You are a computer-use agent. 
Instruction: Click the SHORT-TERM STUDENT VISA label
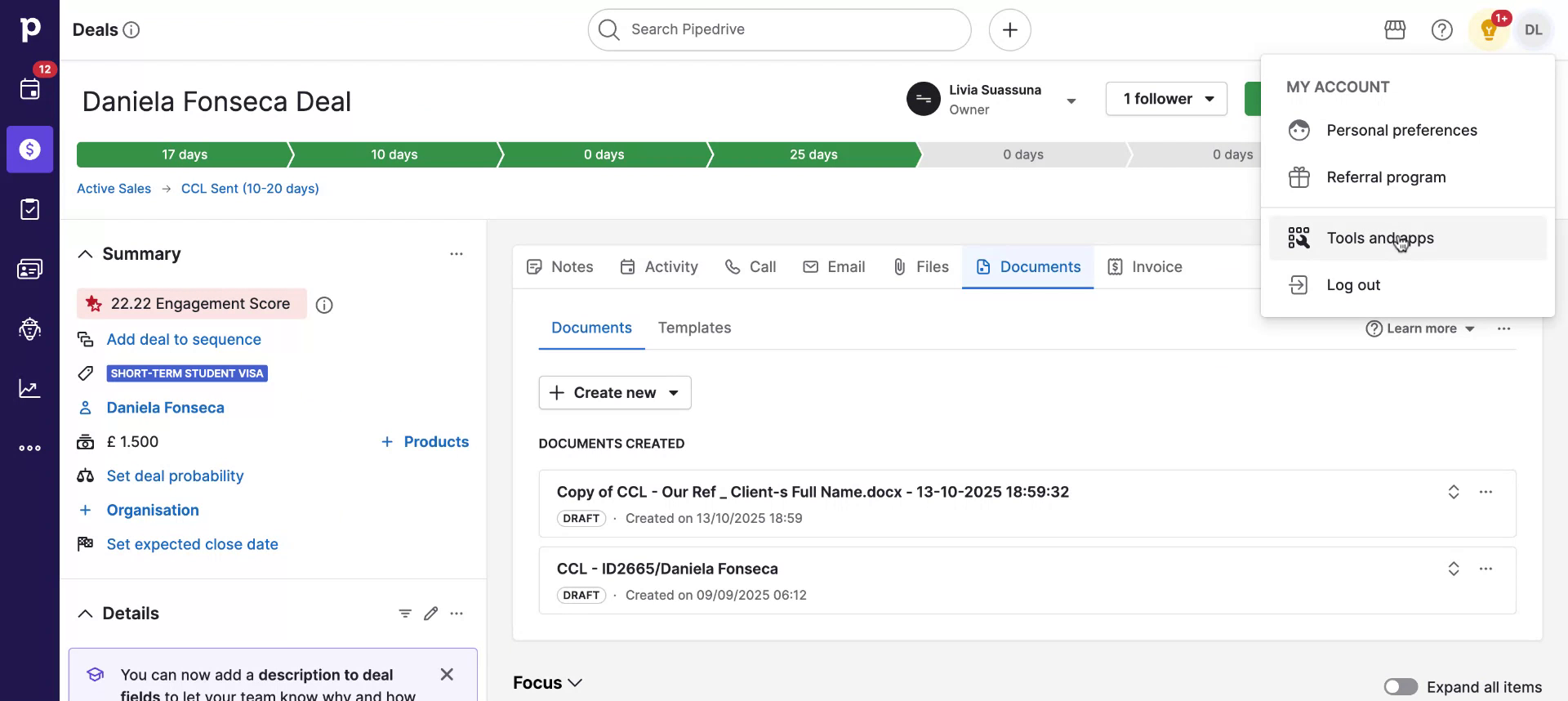point(187,373)
